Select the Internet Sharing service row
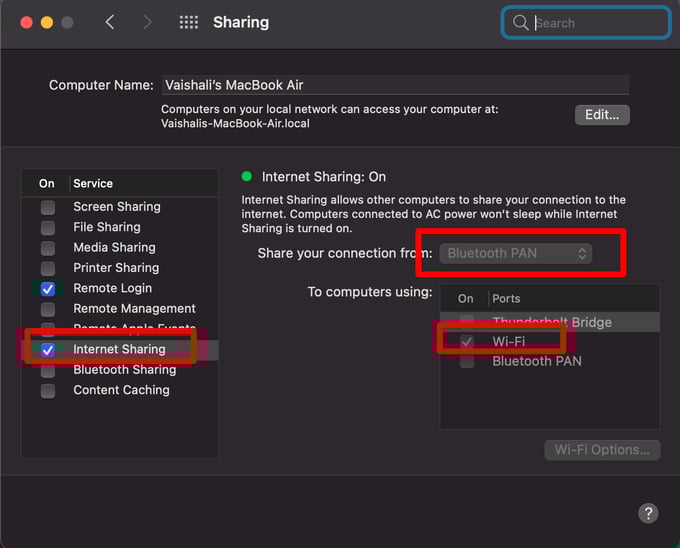Image resolution: width=680 pixels, height=548 pixels. (120, 349)
